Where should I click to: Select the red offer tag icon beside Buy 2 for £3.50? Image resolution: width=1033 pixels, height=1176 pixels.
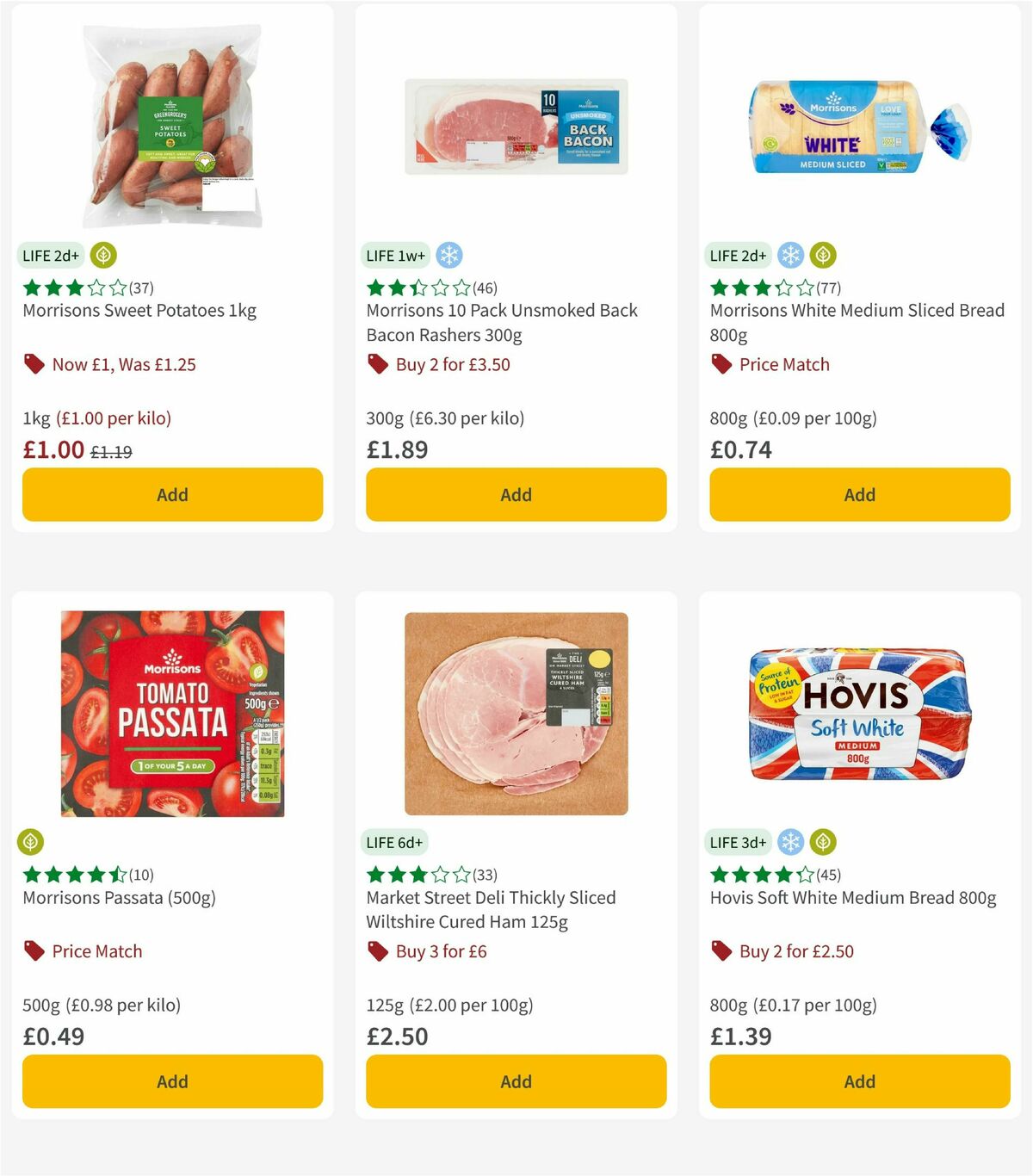coord(376,364)
